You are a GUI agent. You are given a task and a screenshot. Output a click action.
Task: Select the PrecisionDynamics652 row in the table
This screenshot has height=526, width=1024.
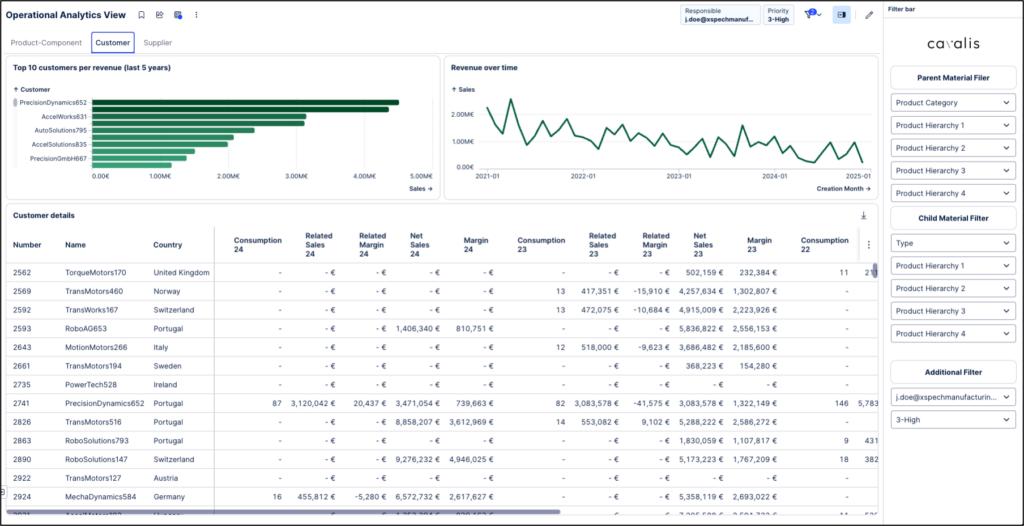(105, 403)
